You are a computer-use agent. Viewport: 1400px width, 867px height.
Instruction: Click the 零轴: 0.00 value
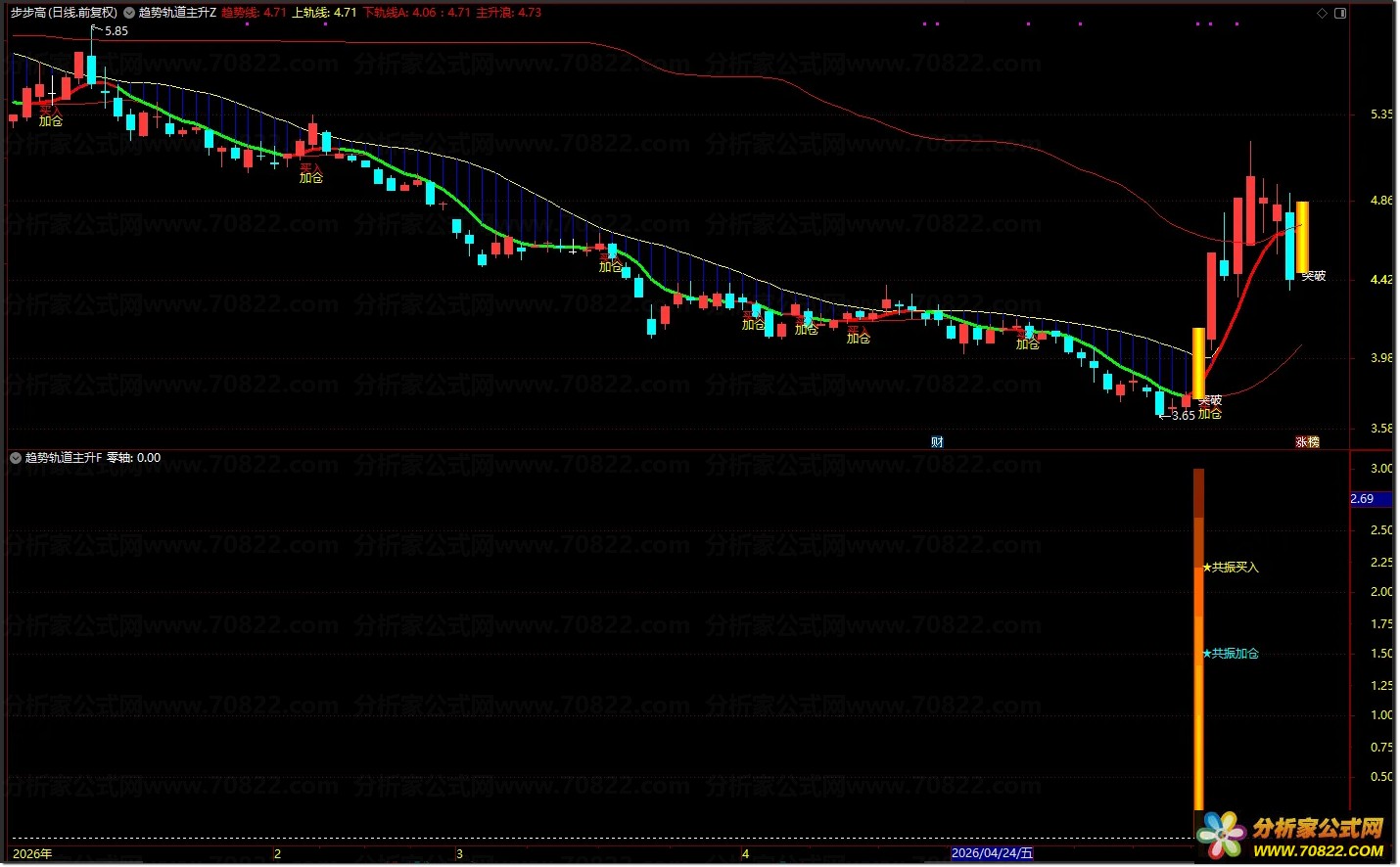[x=134, y=458]
